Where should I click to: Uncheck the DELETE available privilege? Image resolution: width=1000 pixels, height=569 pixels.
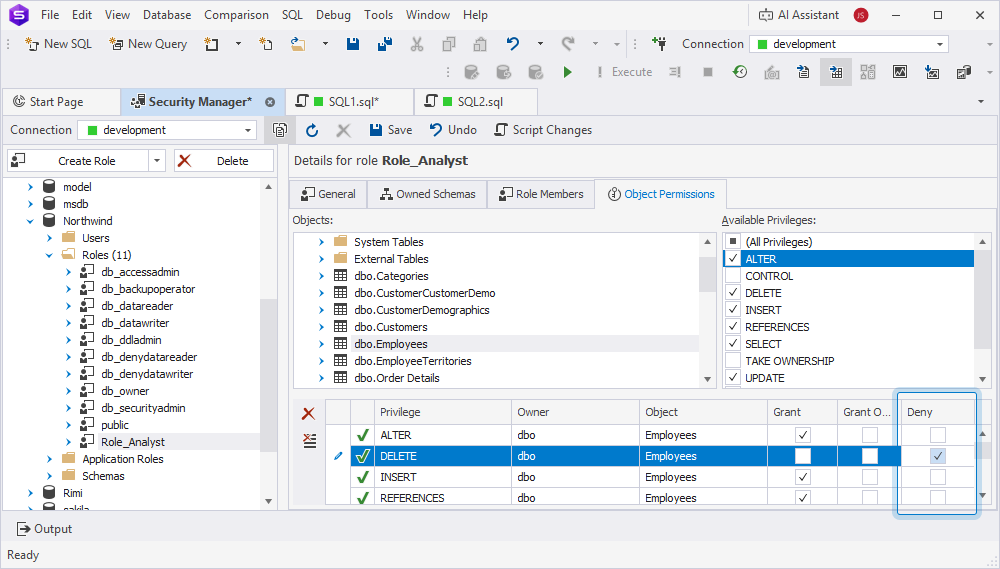click(733, 293)
